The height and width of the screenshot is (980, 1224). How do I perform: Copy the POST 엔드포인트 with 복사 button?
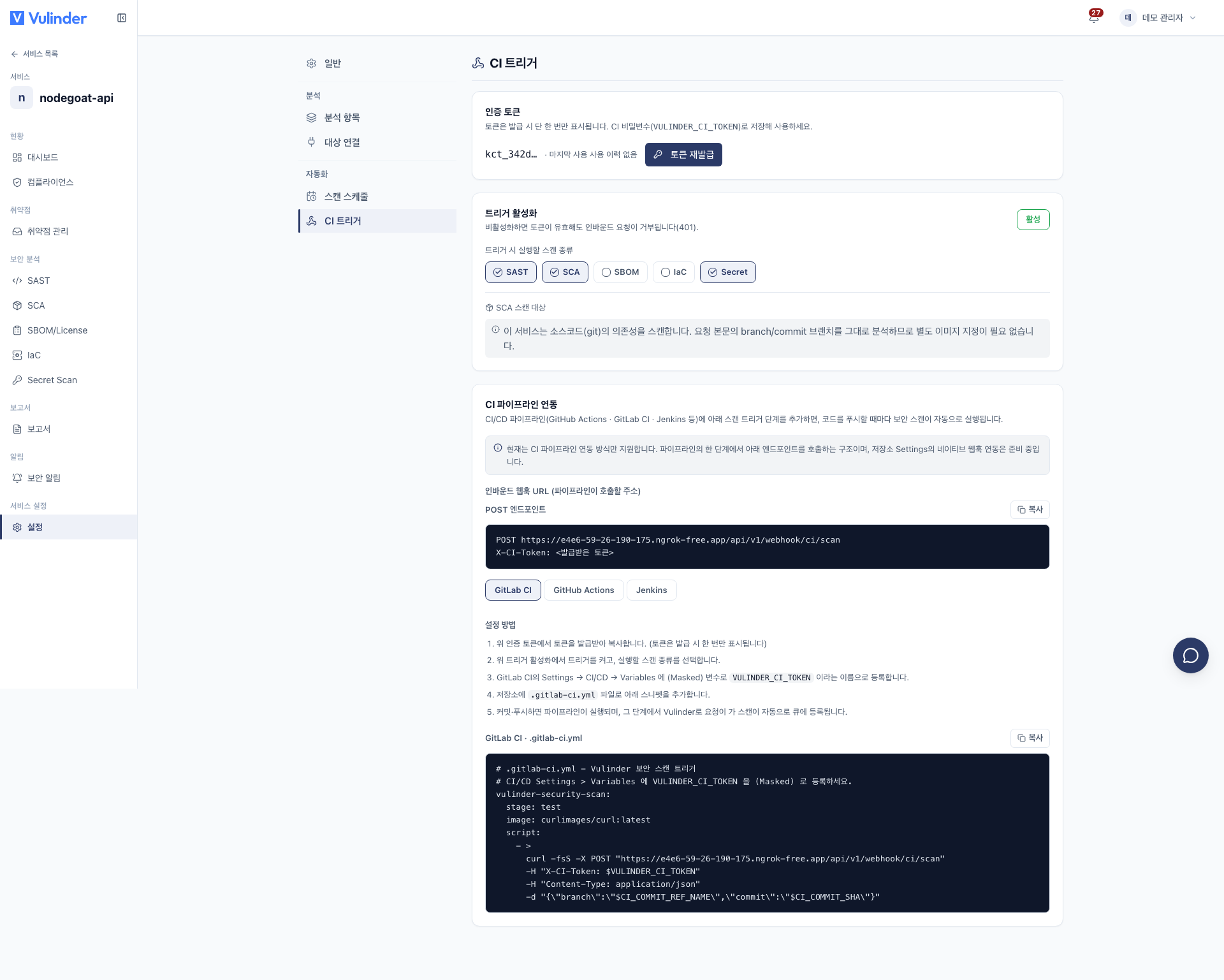pyautogui.click(x=1030, y=509)
